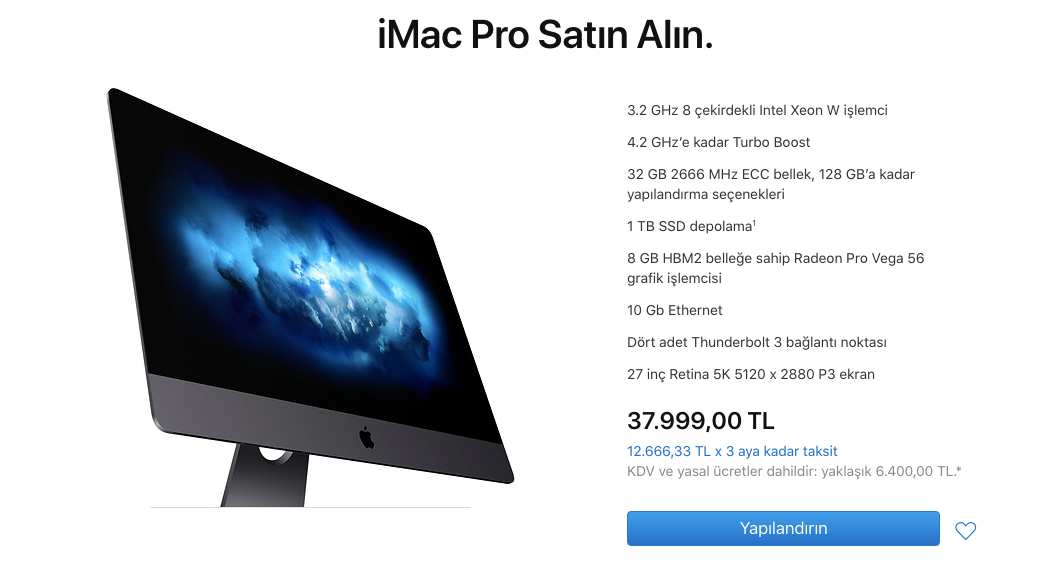Click the Turbo Boost spec line

(x=719, y=142)
